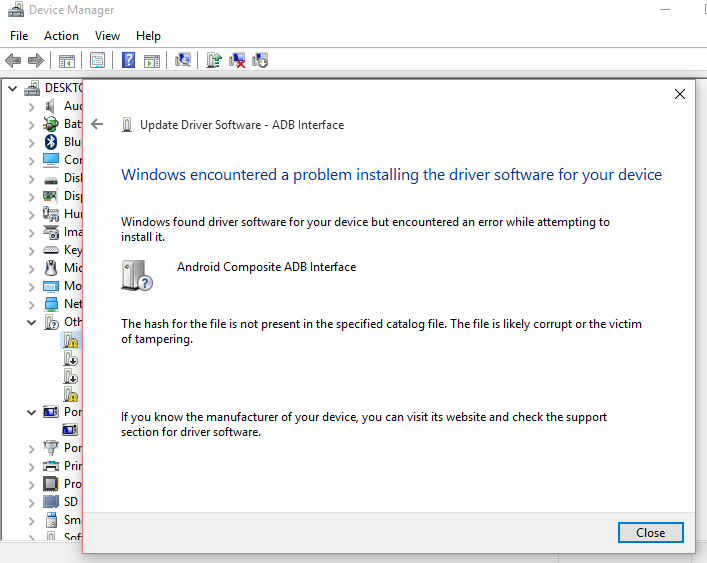Click the Back arrow in the Device Manager toolbar
Image resolution: width=707 pixels, height=563 pixels.
point(13,60)
